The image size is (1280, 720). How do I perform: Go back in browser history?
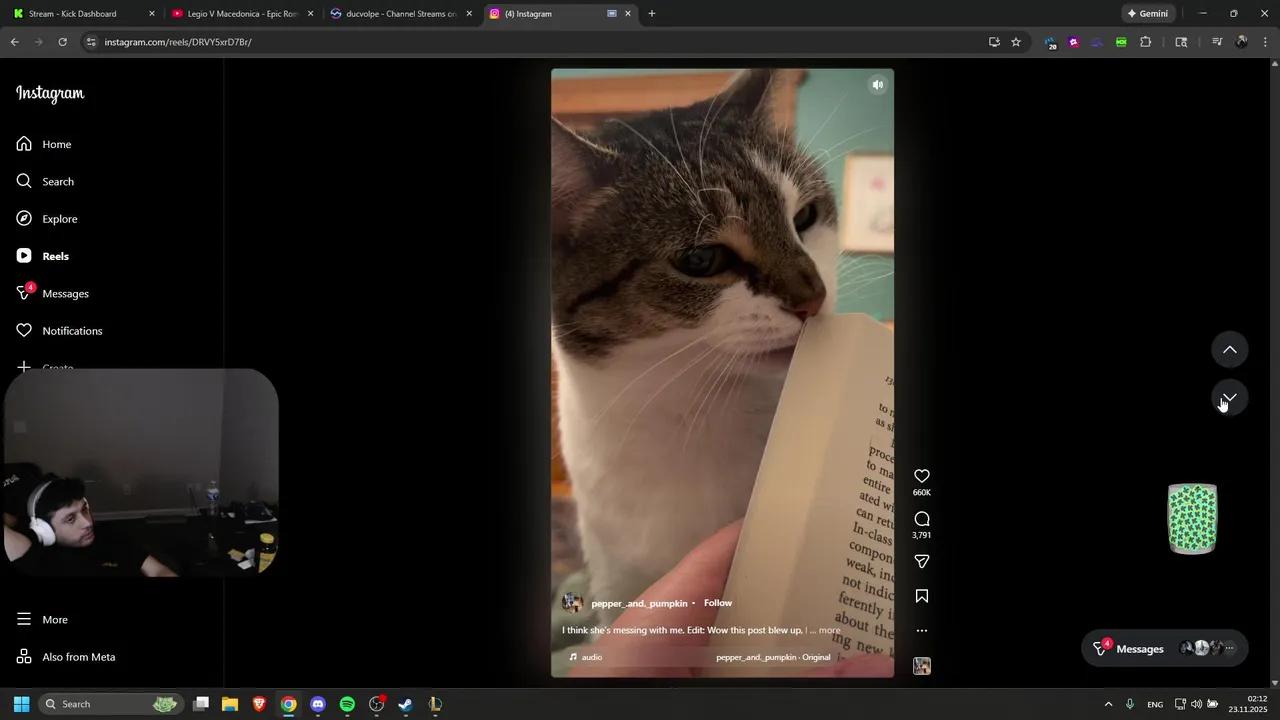click(14, 42)
